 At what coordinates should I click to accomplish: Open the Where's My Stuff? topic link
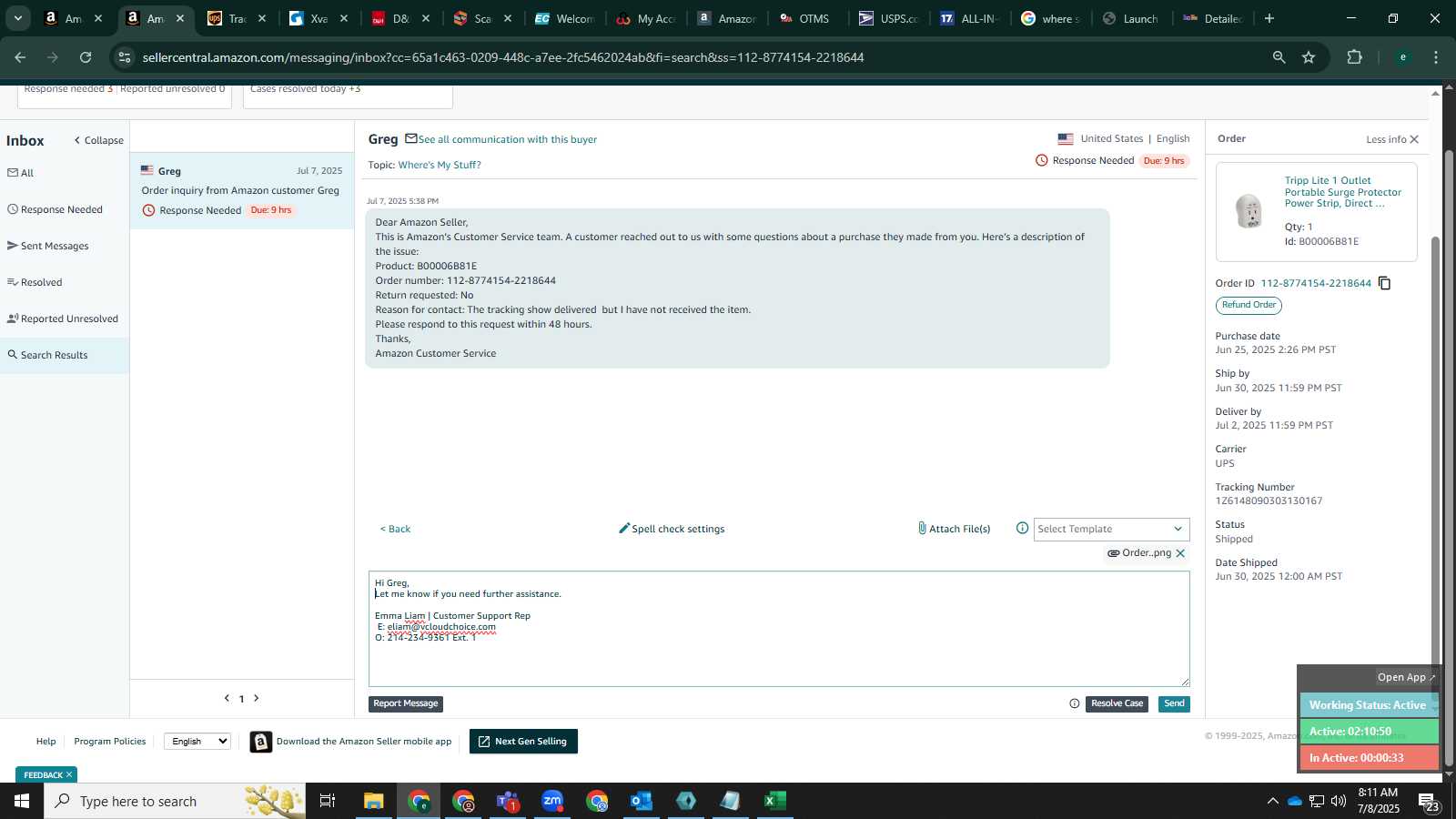point(440,165)
